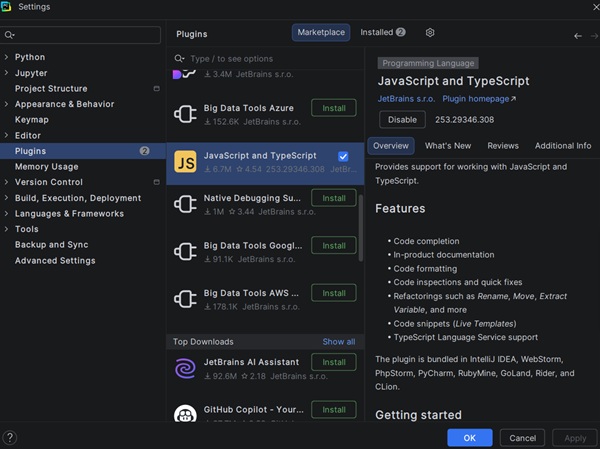Click the JetBrains AI Assistant plugin icon
Image resolution: width=600 pixels, height=449 pixels.
click(184, 367)
